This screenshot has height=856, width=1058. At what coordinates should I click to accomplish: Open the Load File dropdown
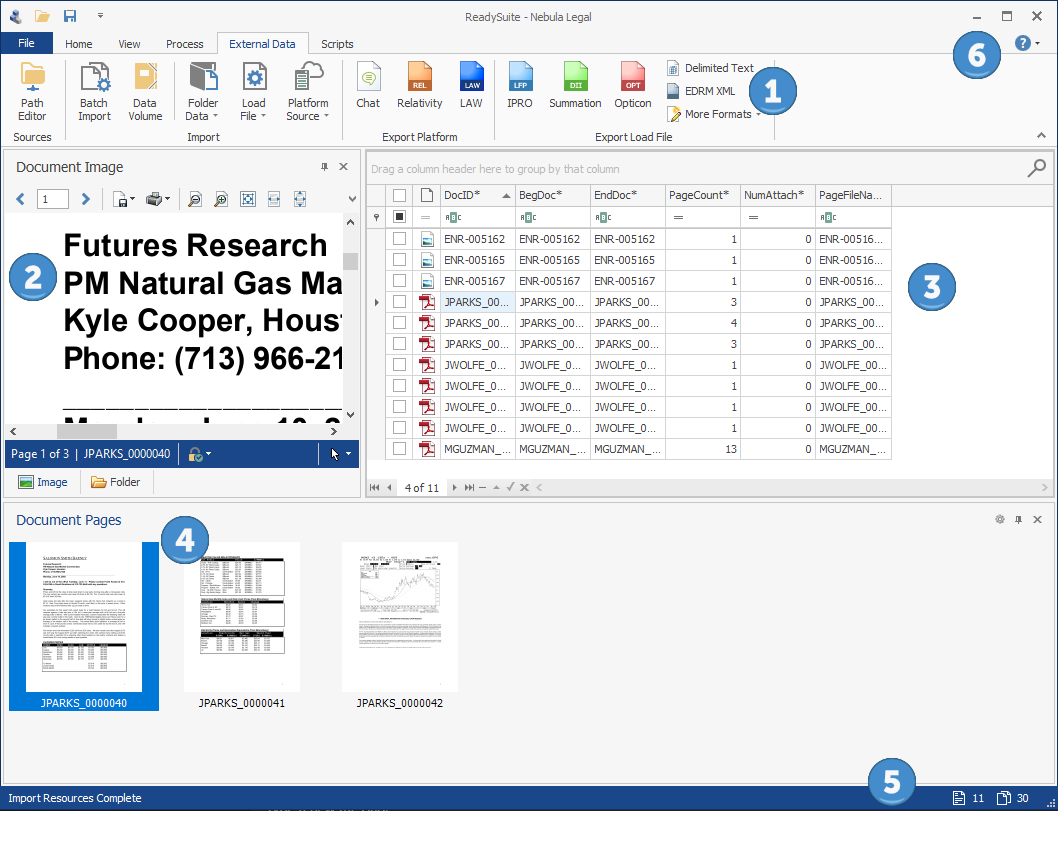point(254,92)
